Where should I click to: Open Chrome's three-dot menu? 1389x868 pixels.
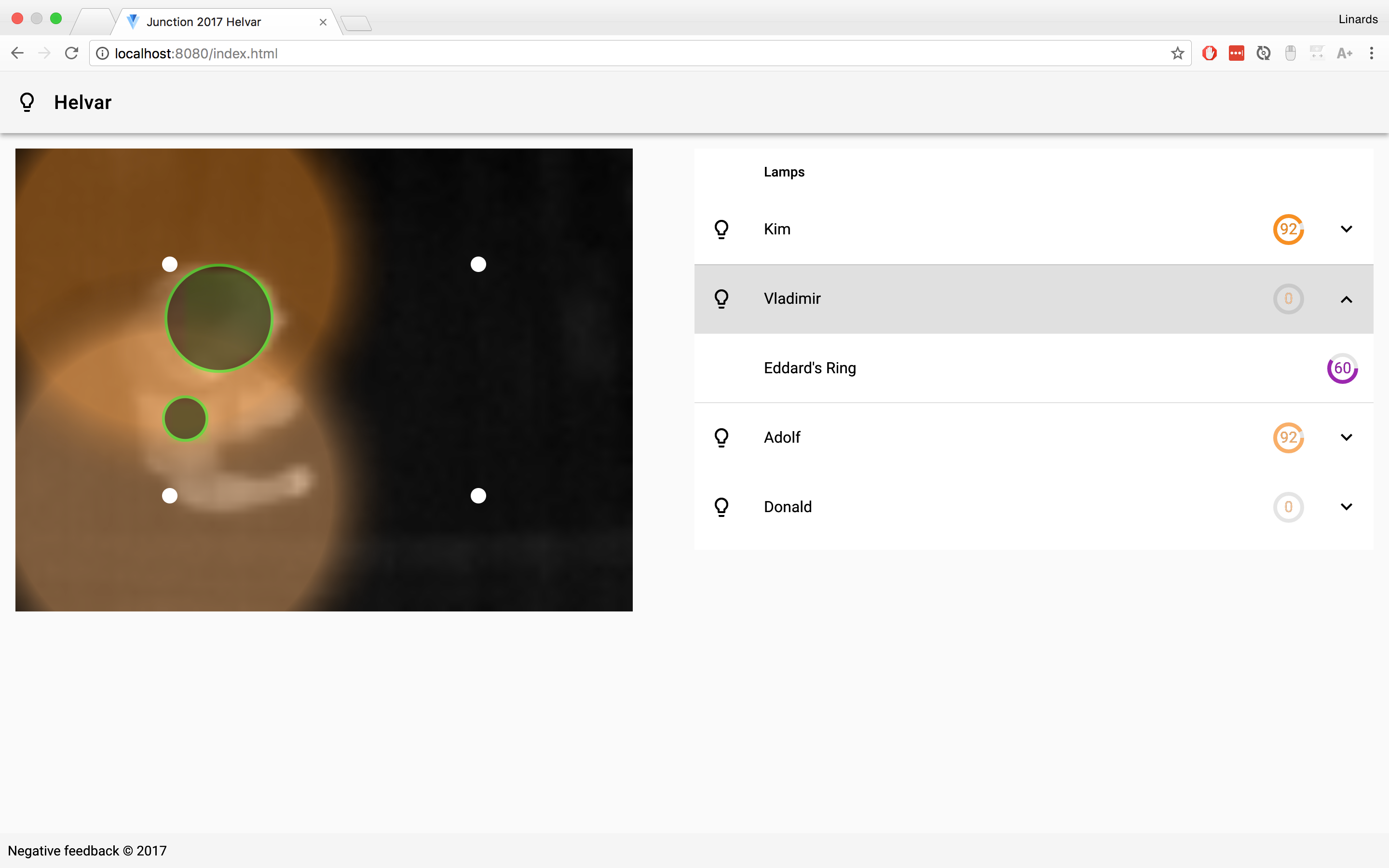click(x=1371, y=54)
